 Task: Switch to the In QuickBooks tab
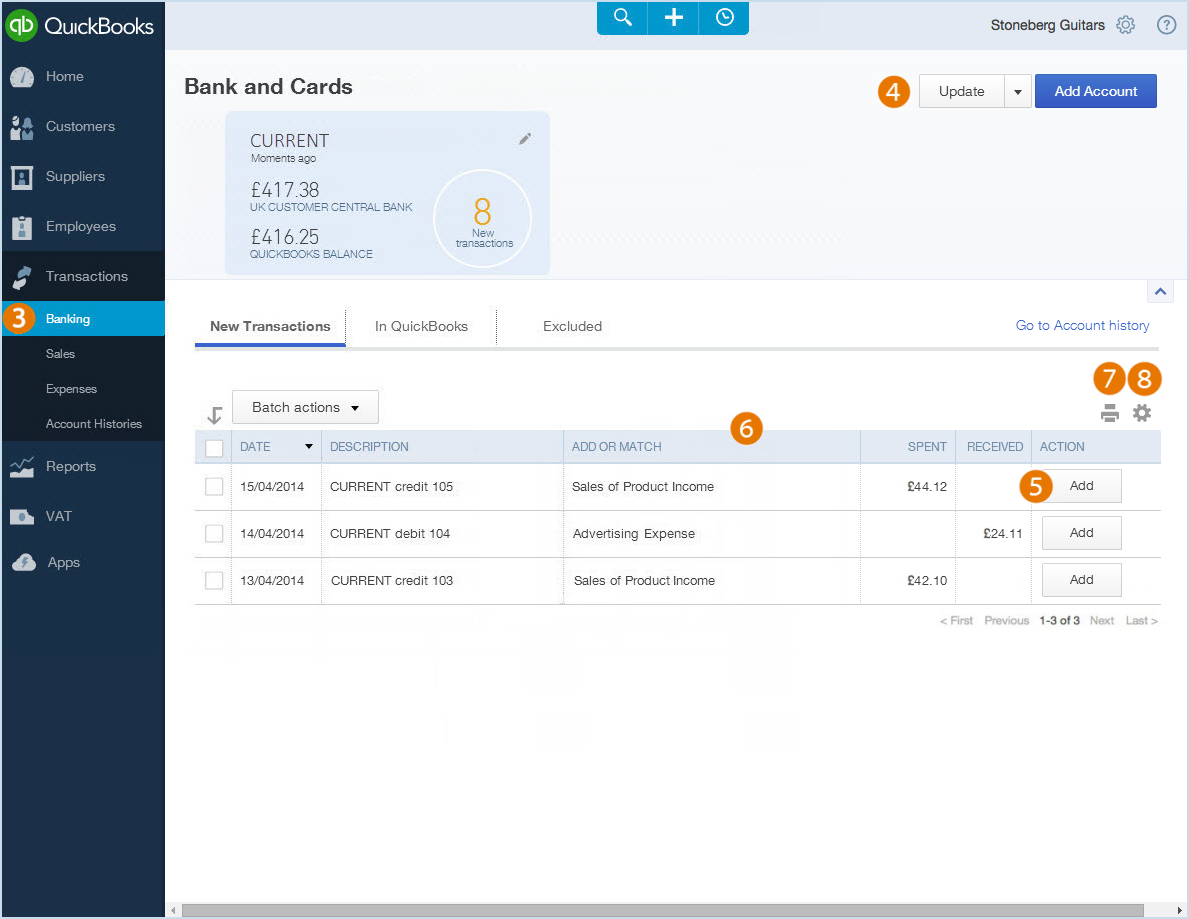coord(421,326)
